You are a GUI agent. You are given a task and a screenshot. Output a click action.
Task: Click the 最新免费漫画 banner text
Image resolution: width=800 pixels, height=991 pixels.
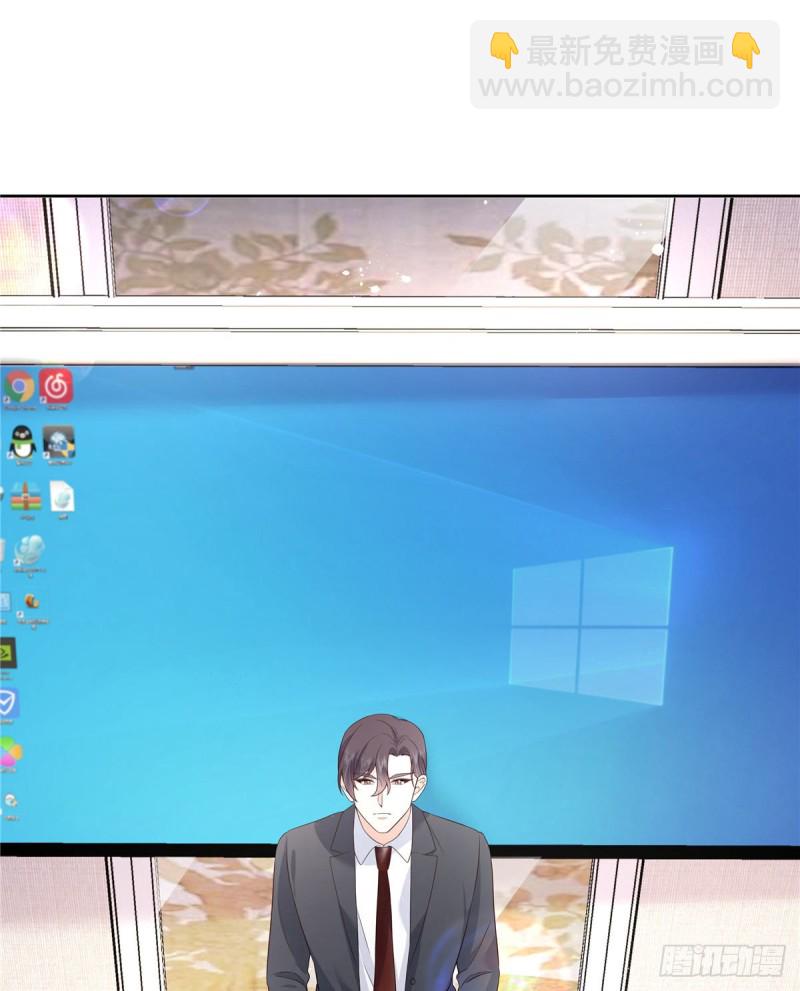click(x=625, y=51)
